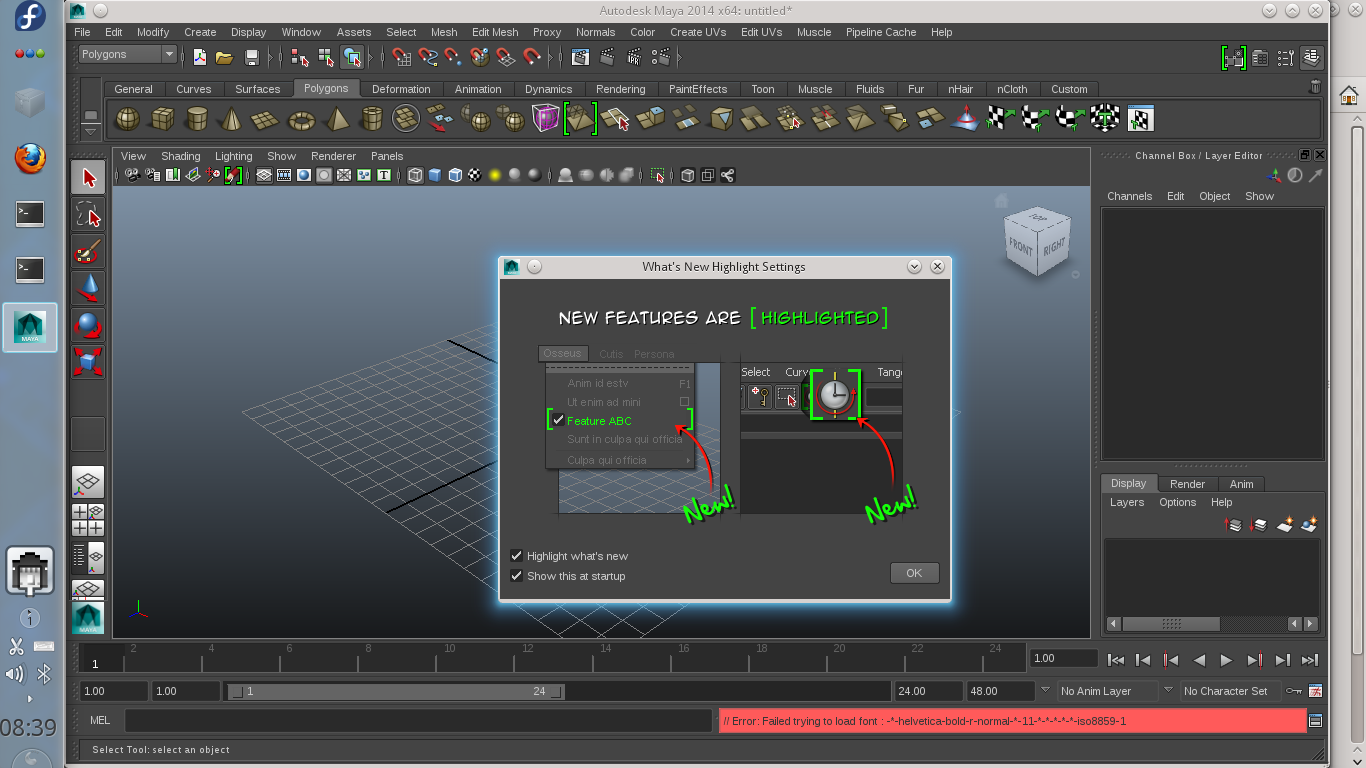The height and width of the screenshot is (768, 1366).
Task: Expand the shelf options arrow below the tab toggle
Action: (x=91, y=131)
